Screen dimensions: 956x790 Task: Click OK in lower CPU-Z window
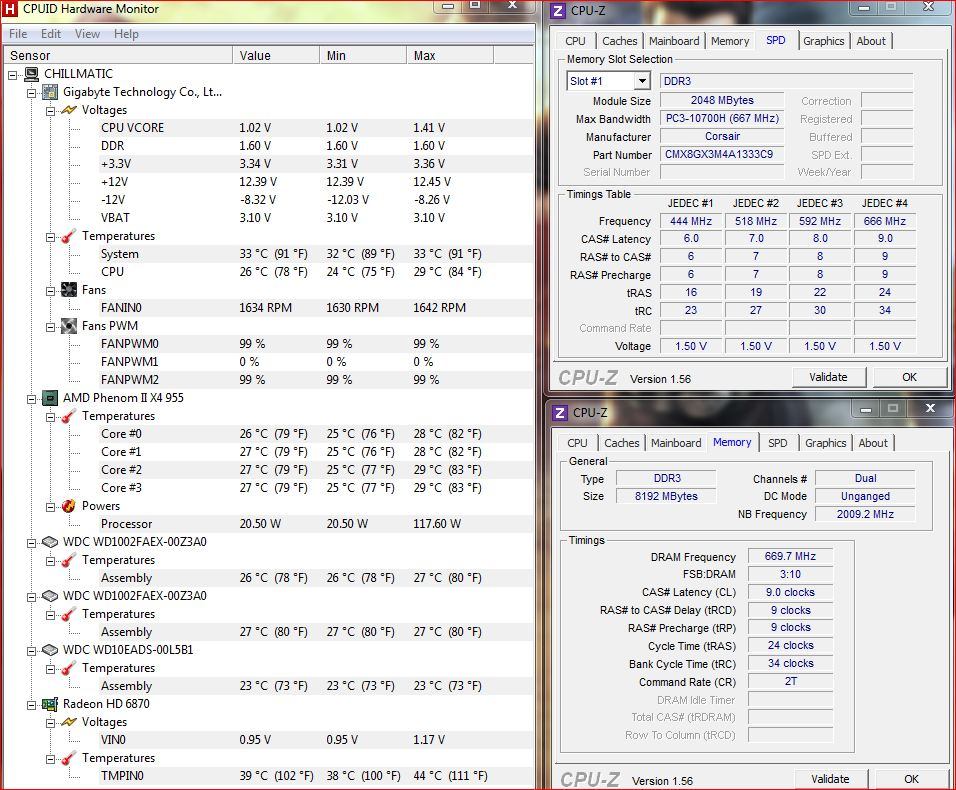[x=911, y=779]
